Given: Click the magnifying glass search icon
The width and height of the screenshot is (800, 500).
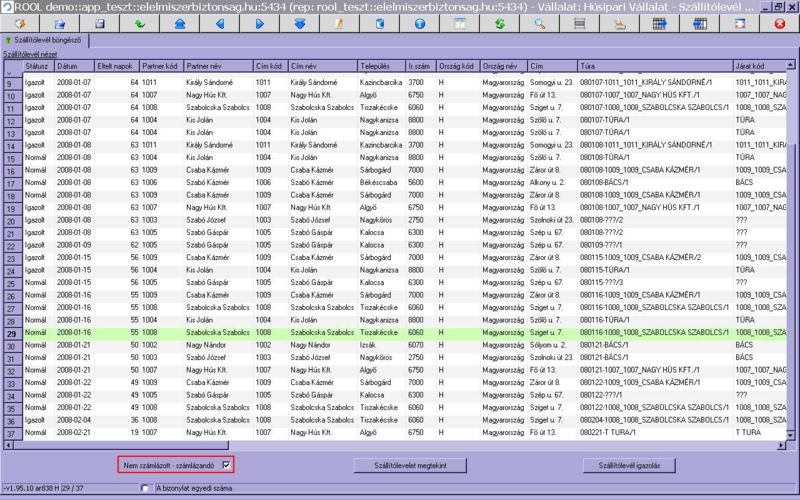Looking at the screenshot, I should pos(538,24).
